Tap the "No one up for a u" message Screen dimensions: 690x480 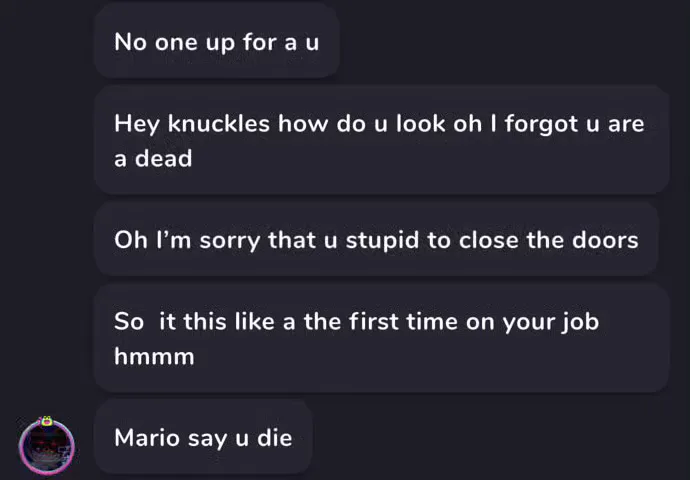(216, 42)
